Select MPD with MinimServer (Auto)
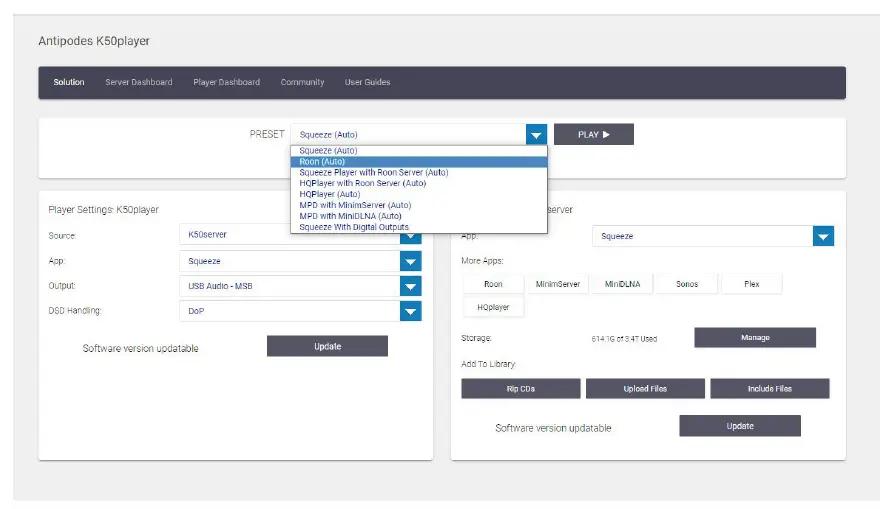894x509 pixels. coord(418,205)
